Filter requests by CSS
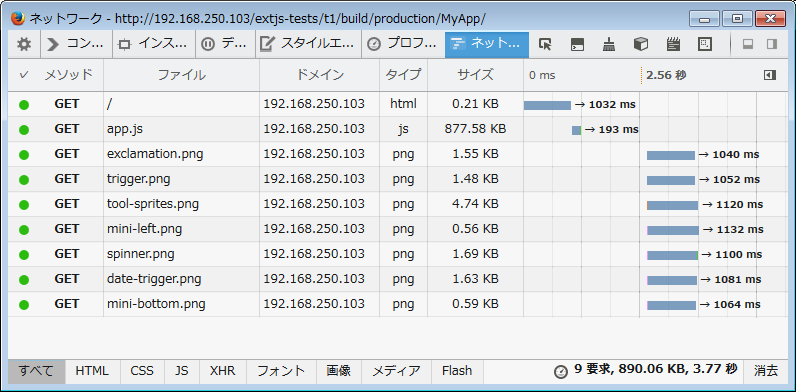Screen dimensions: 796x392 (142, 371)
